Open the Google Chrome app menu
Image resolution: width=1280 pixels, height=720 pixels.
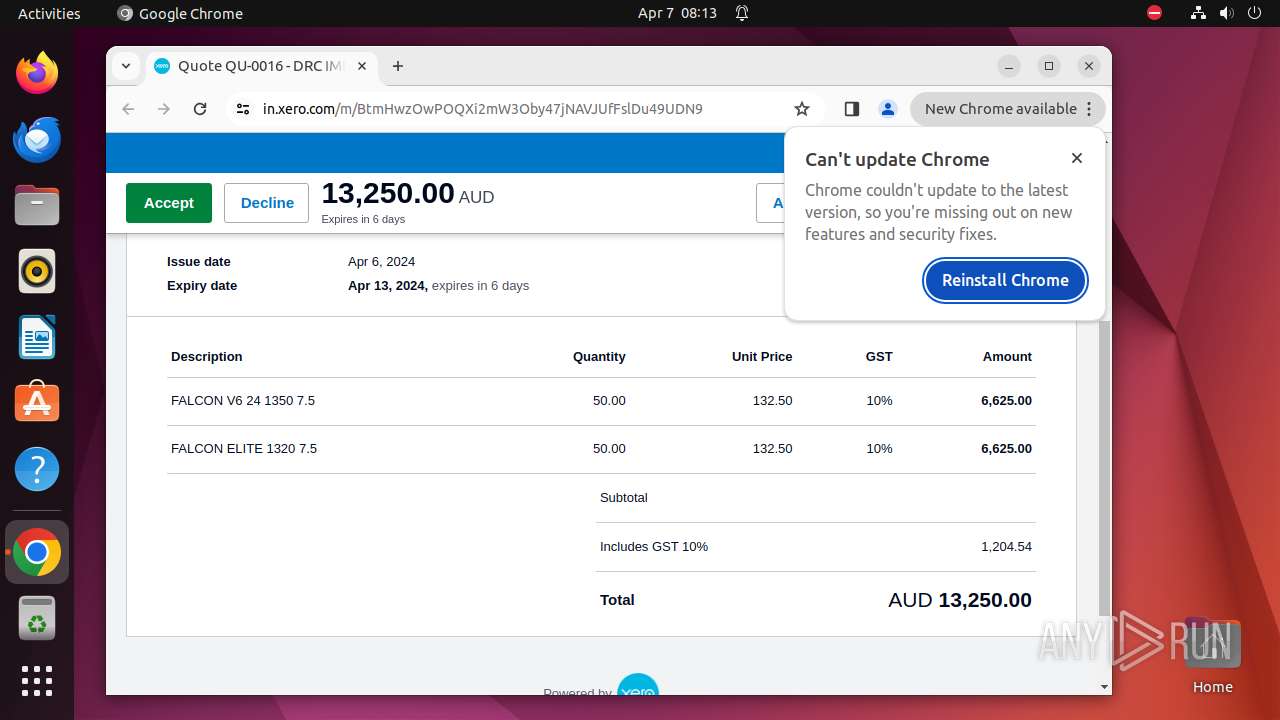(x=180, y=13)
